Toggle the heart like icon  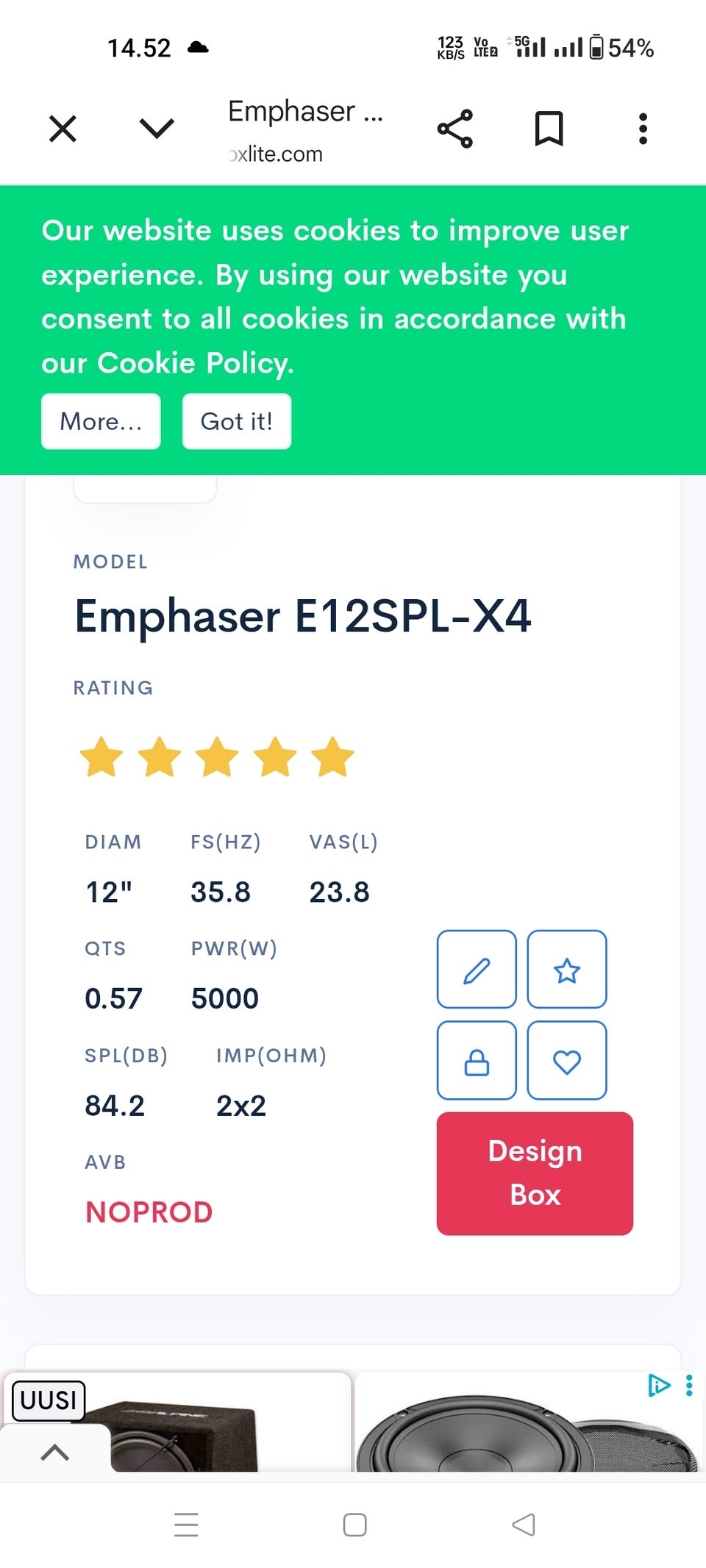[567, 1061]
